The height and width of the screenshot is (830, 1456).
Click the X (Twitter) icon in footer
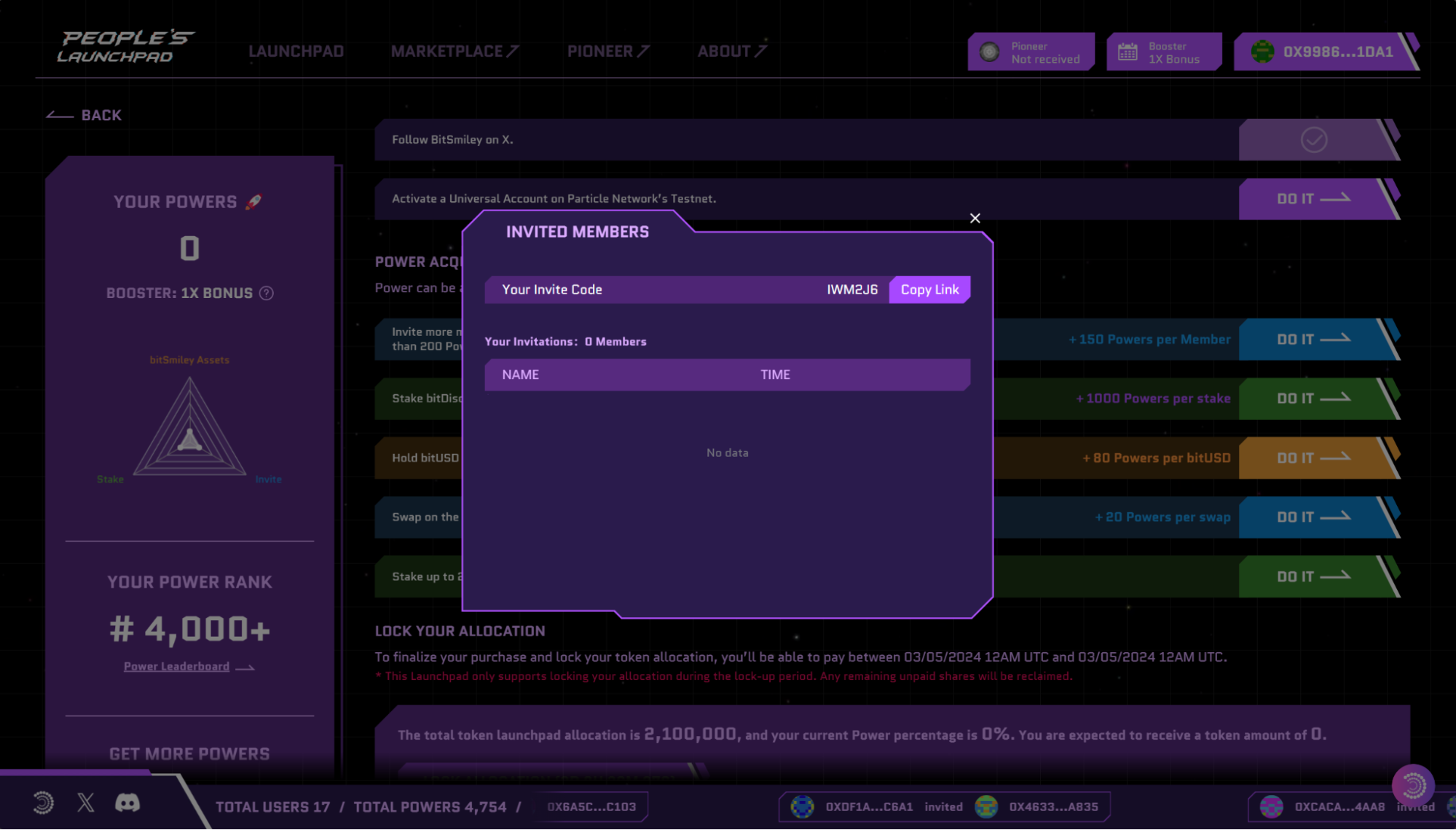(86, 803)
